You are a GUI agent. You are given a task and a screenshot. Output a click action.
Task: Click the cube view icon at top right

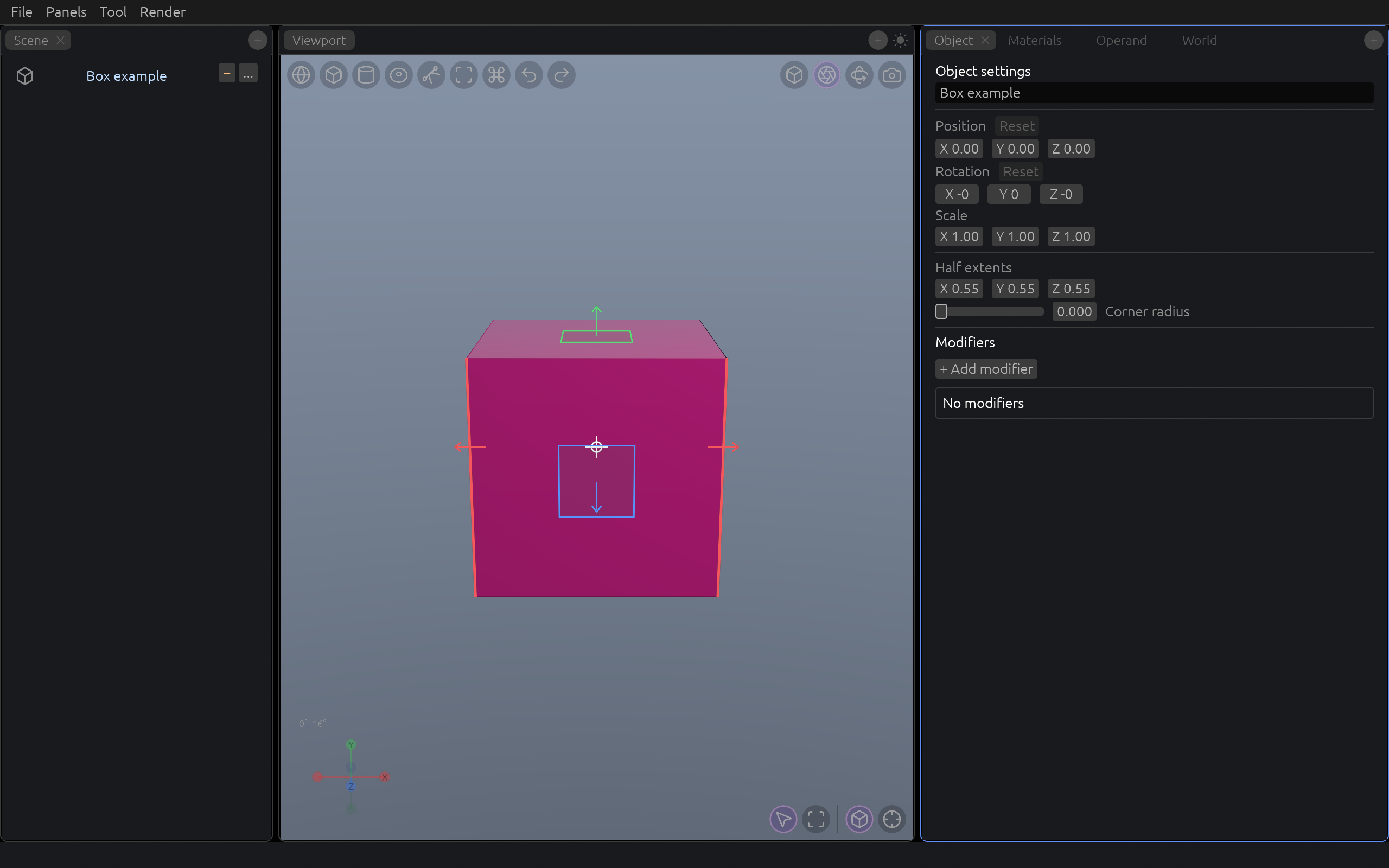tap(794, 75)
